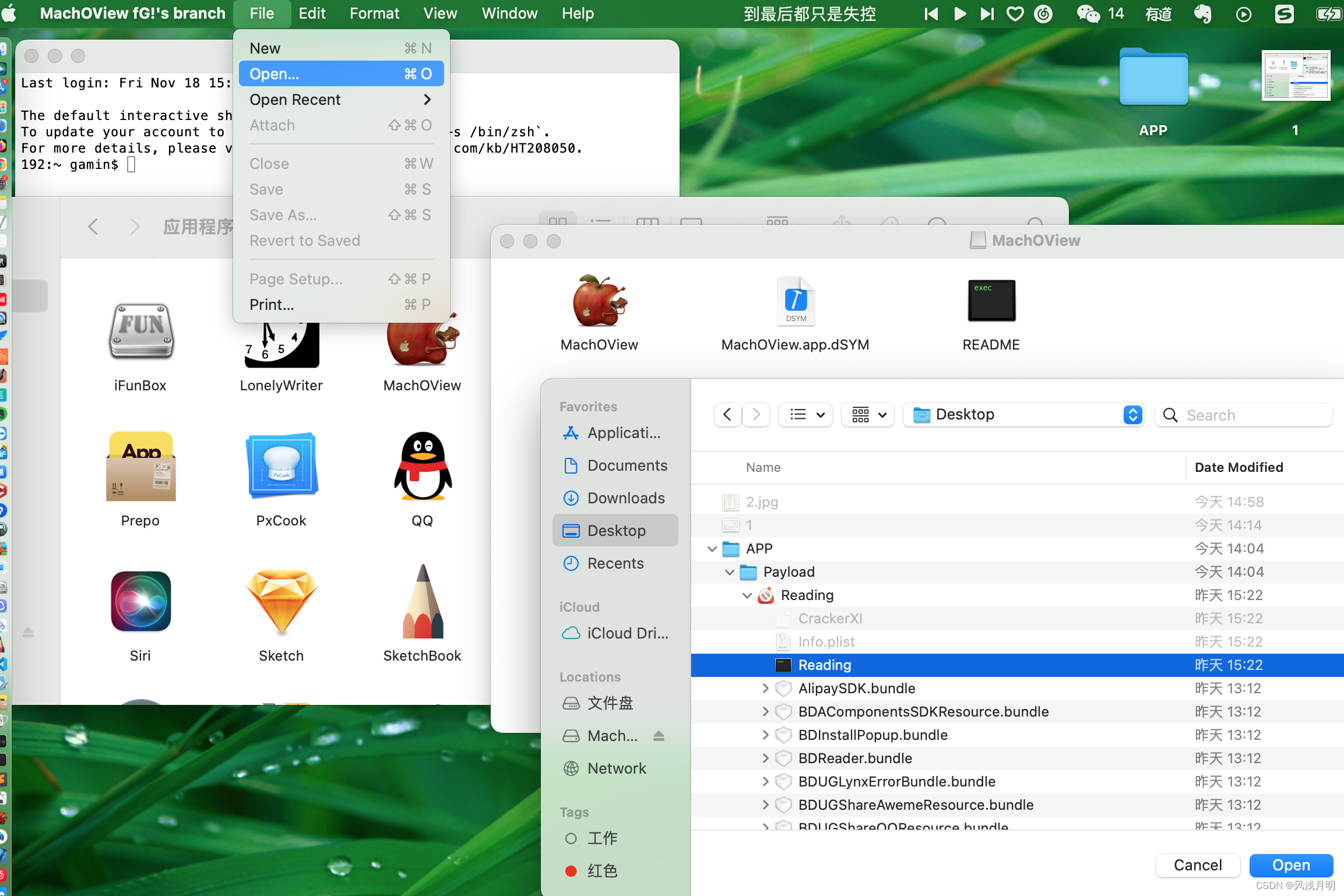Go forward in the open dialog
This screenshot has height=896, width=1344.
tap(756, 415)
